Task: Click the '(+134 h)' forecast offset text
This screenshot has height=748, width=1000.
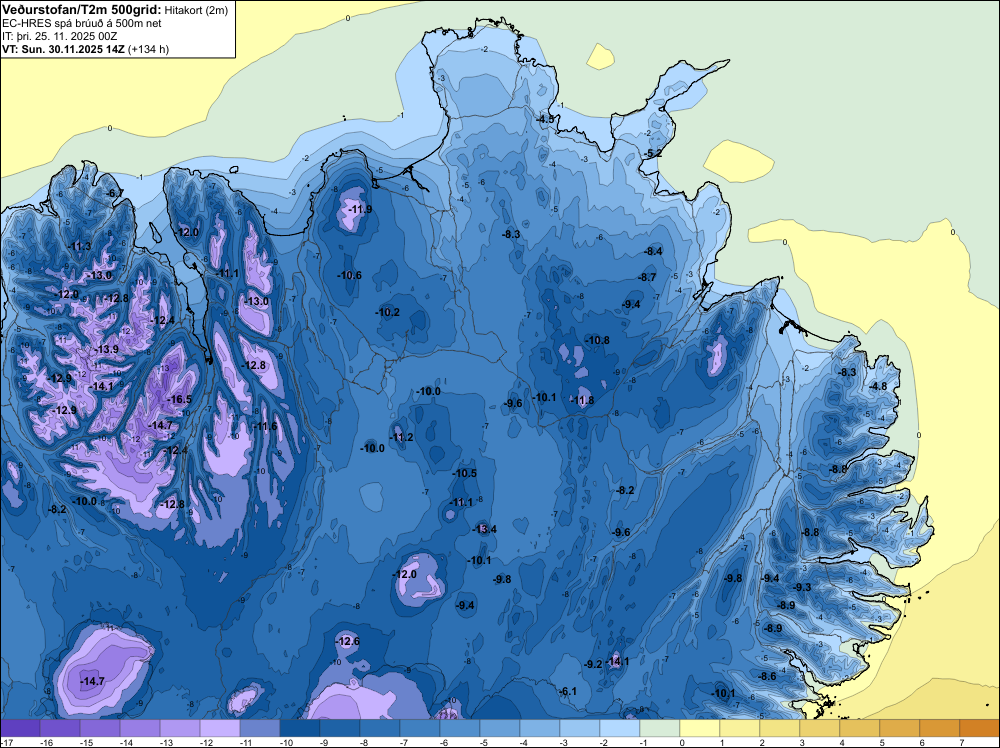Action: pos(149,49)
